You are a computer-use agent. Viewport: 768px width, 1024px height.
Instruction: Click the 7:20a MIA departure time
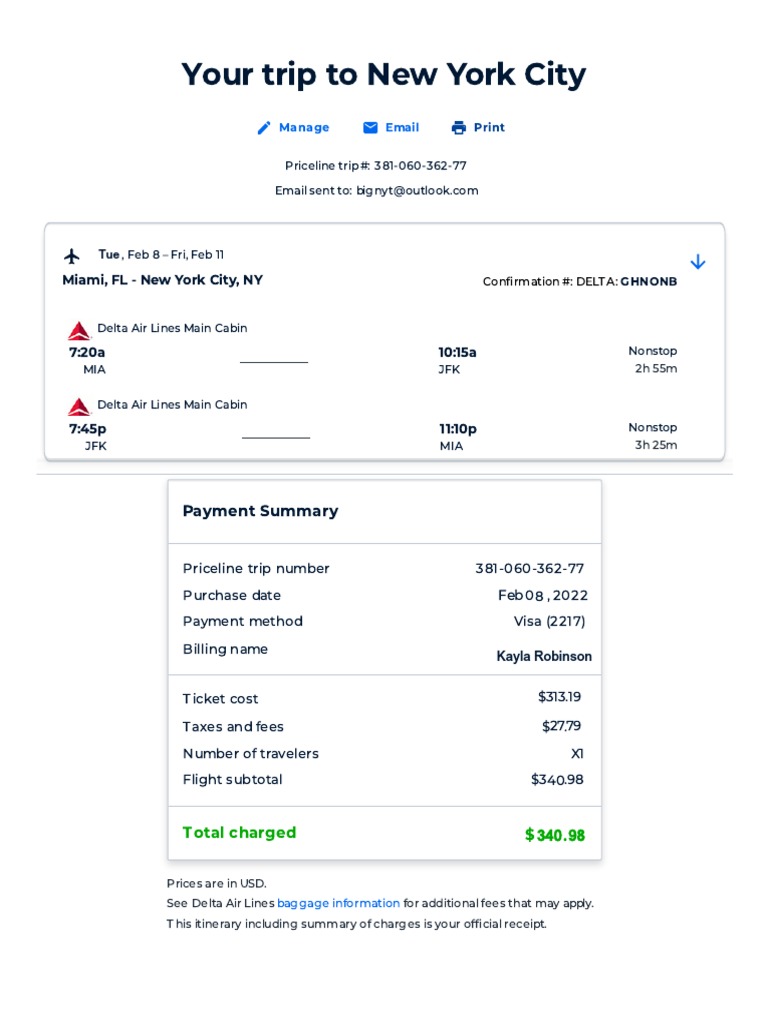(x=87, y=352)
